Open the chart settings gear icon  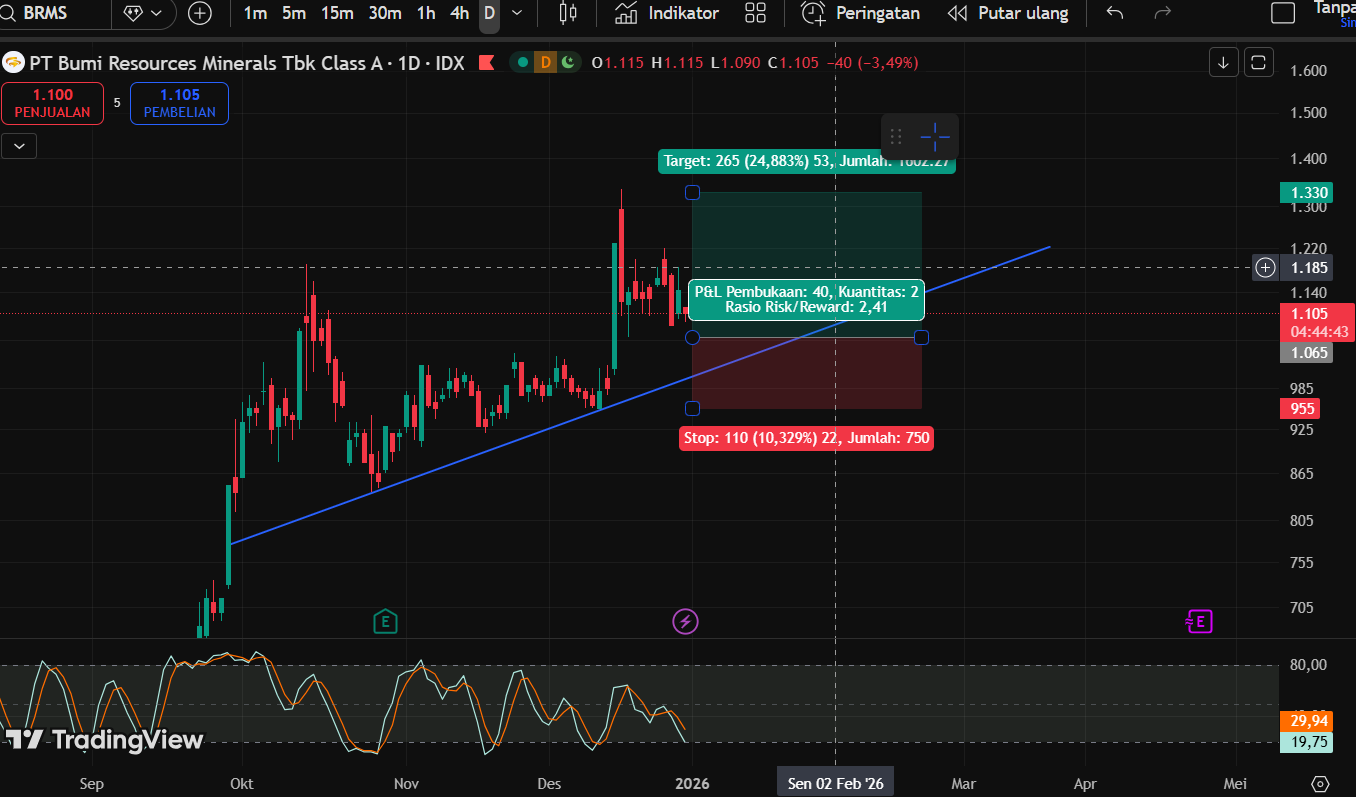(1320, 783)
